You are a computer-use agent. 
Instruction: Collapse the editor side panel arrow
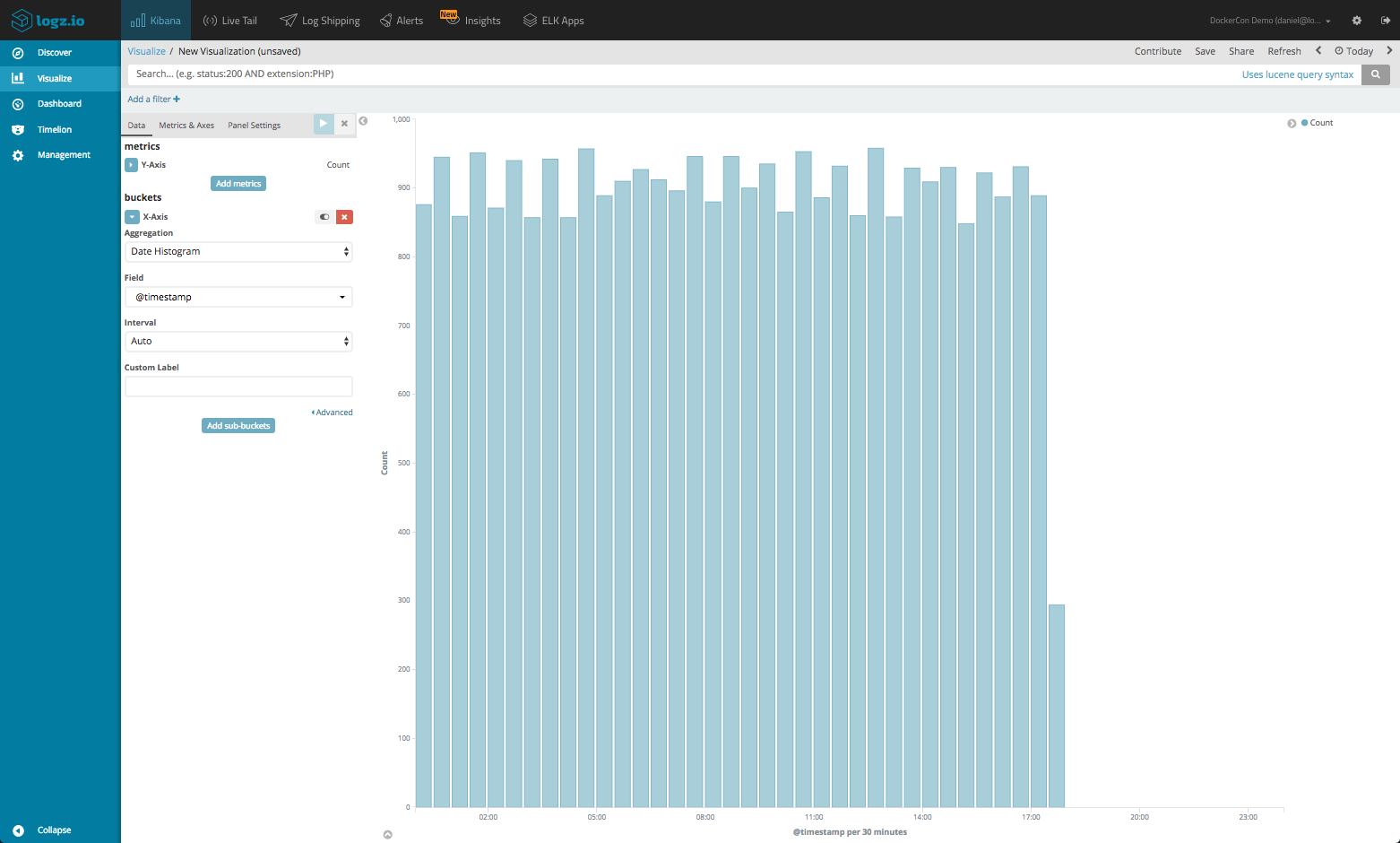pos(363,121)
